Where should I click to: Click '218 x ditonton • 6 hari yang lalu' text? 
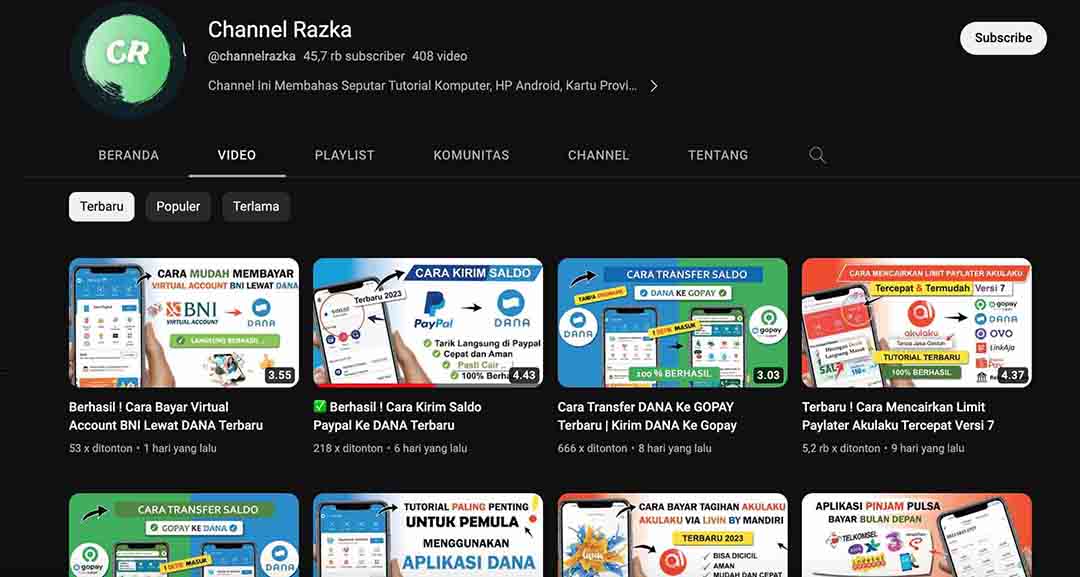click(390, 448)
